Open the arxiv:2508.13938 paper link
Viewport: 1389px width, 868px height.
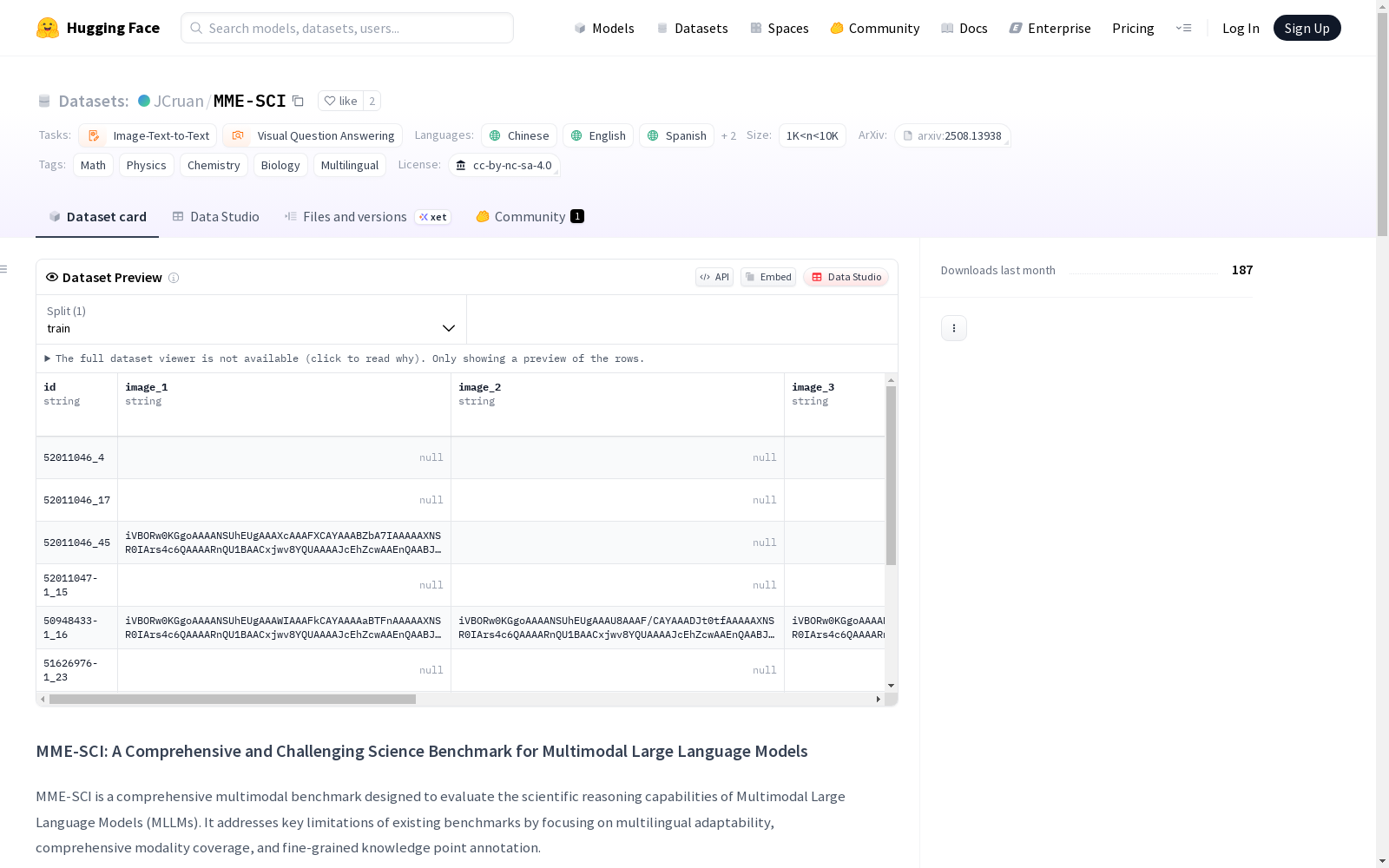952,135
